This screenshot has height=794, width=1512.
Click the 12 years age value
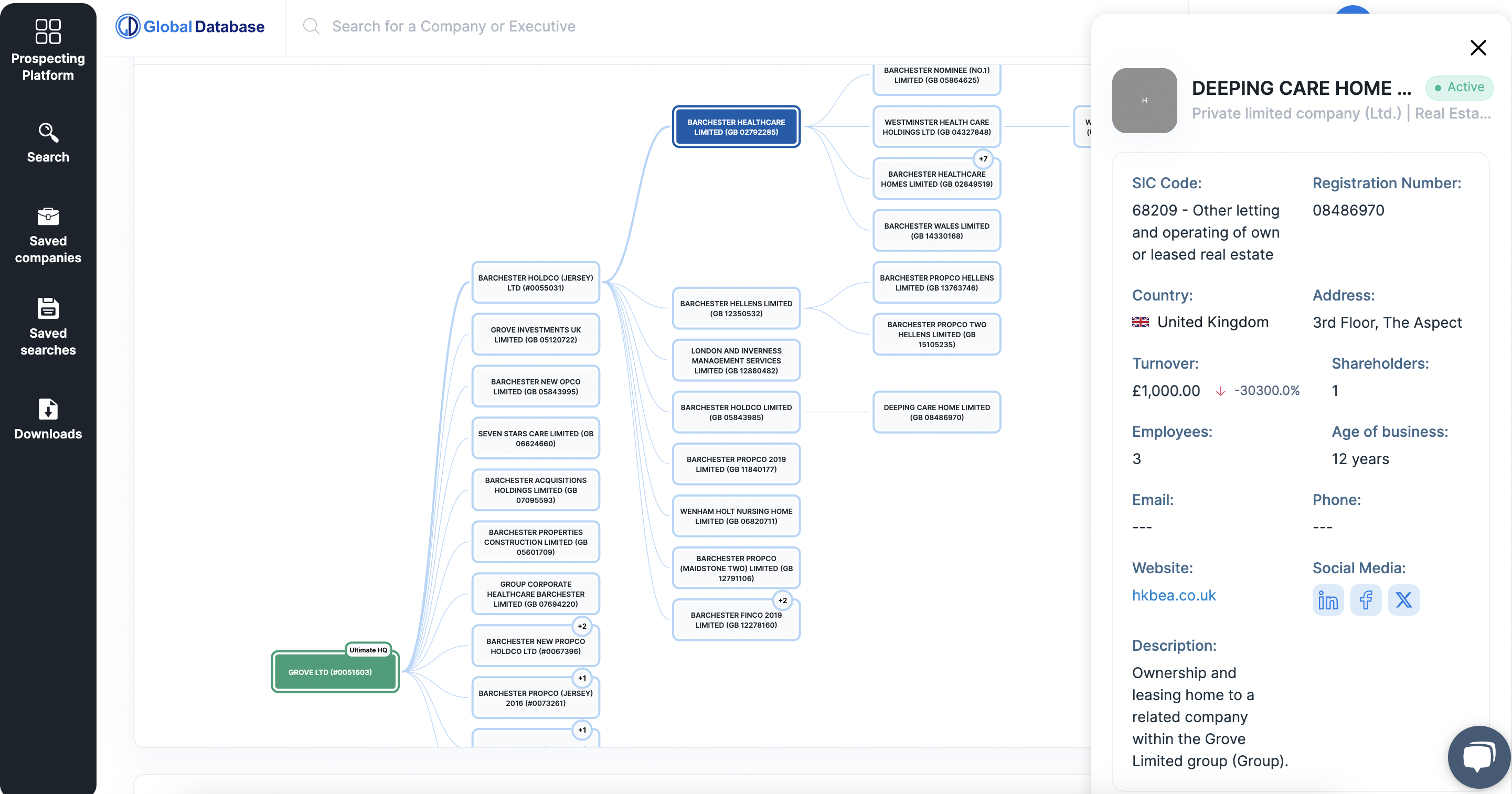[x=1360, y=459]
